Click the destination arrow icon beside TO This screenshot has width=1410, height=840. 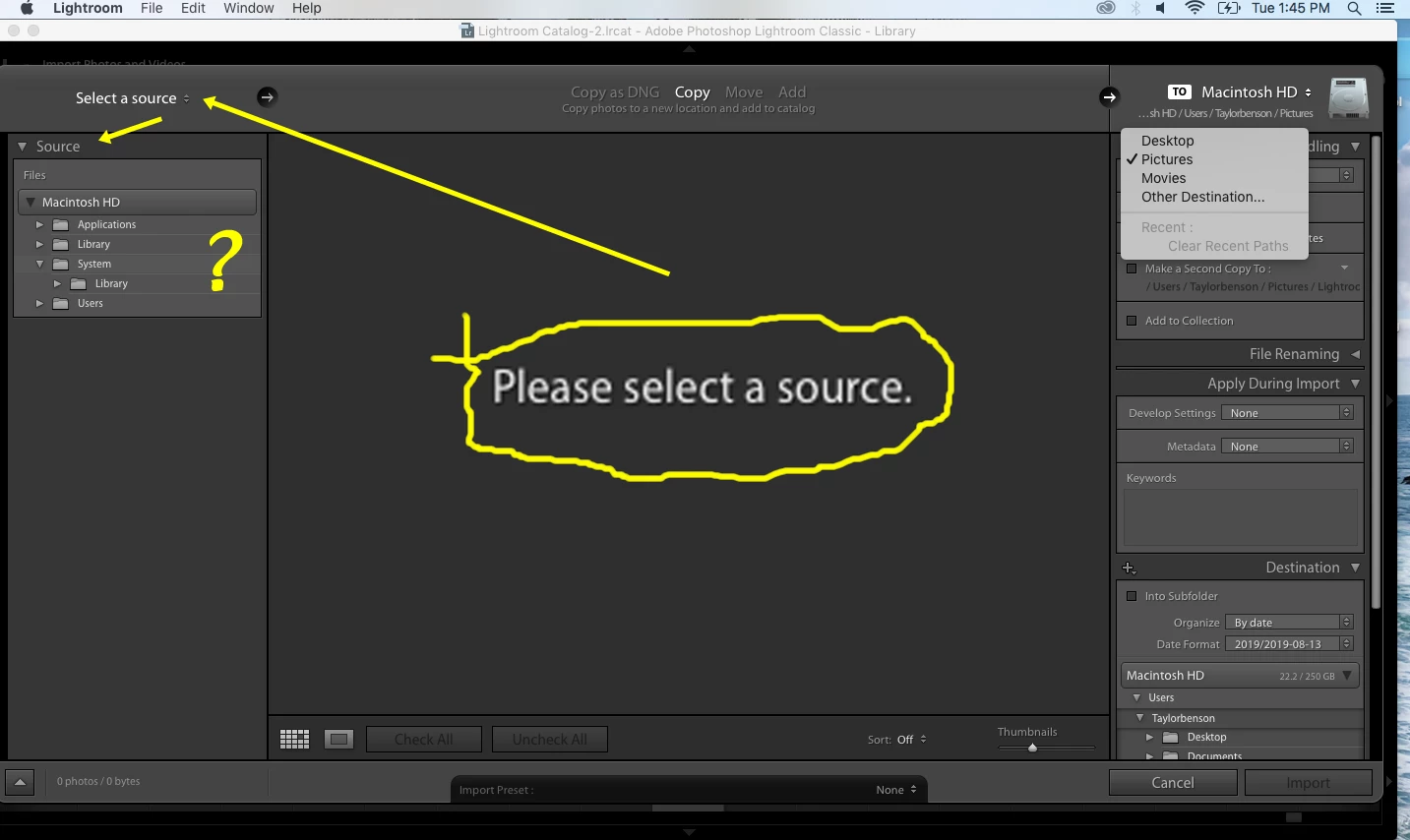point(1109,96)
